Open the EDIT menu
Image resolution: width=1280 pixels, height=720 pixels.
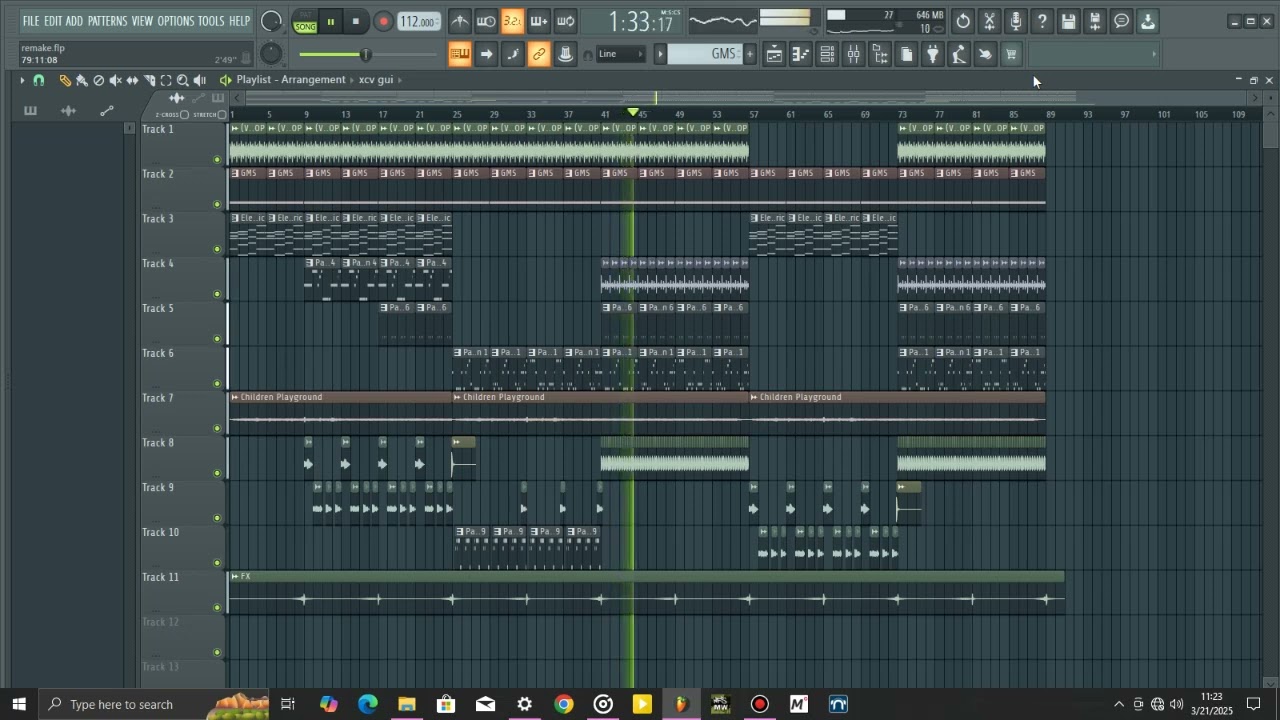pyautogui.click(x=53, y=21)
